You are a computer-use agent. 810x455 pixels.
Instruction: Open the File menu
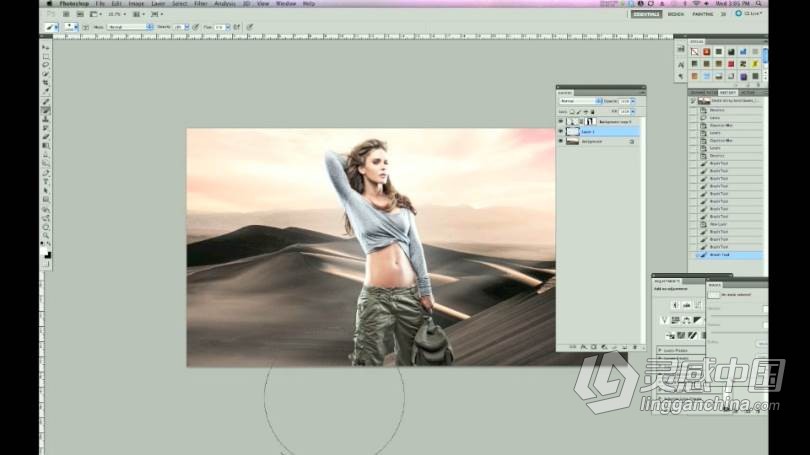click(100, 4)
